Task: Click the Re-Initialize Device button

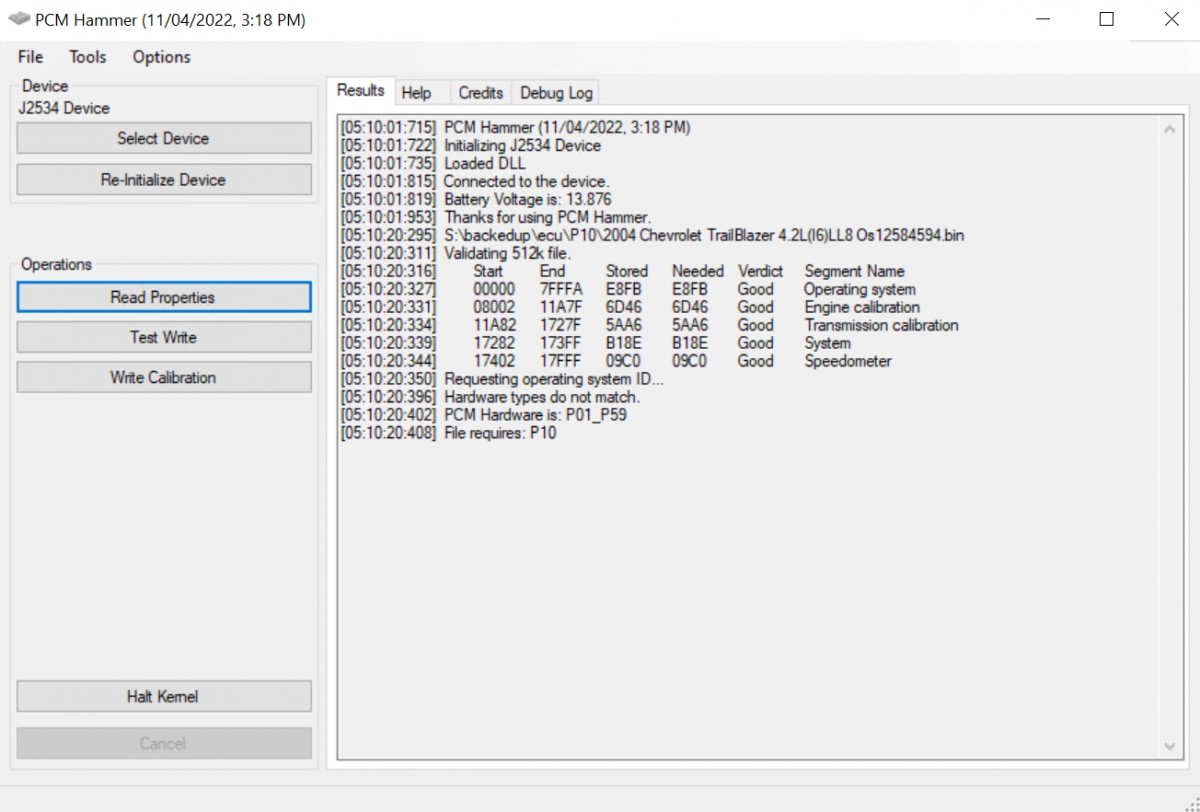Action: click(164, 180)
